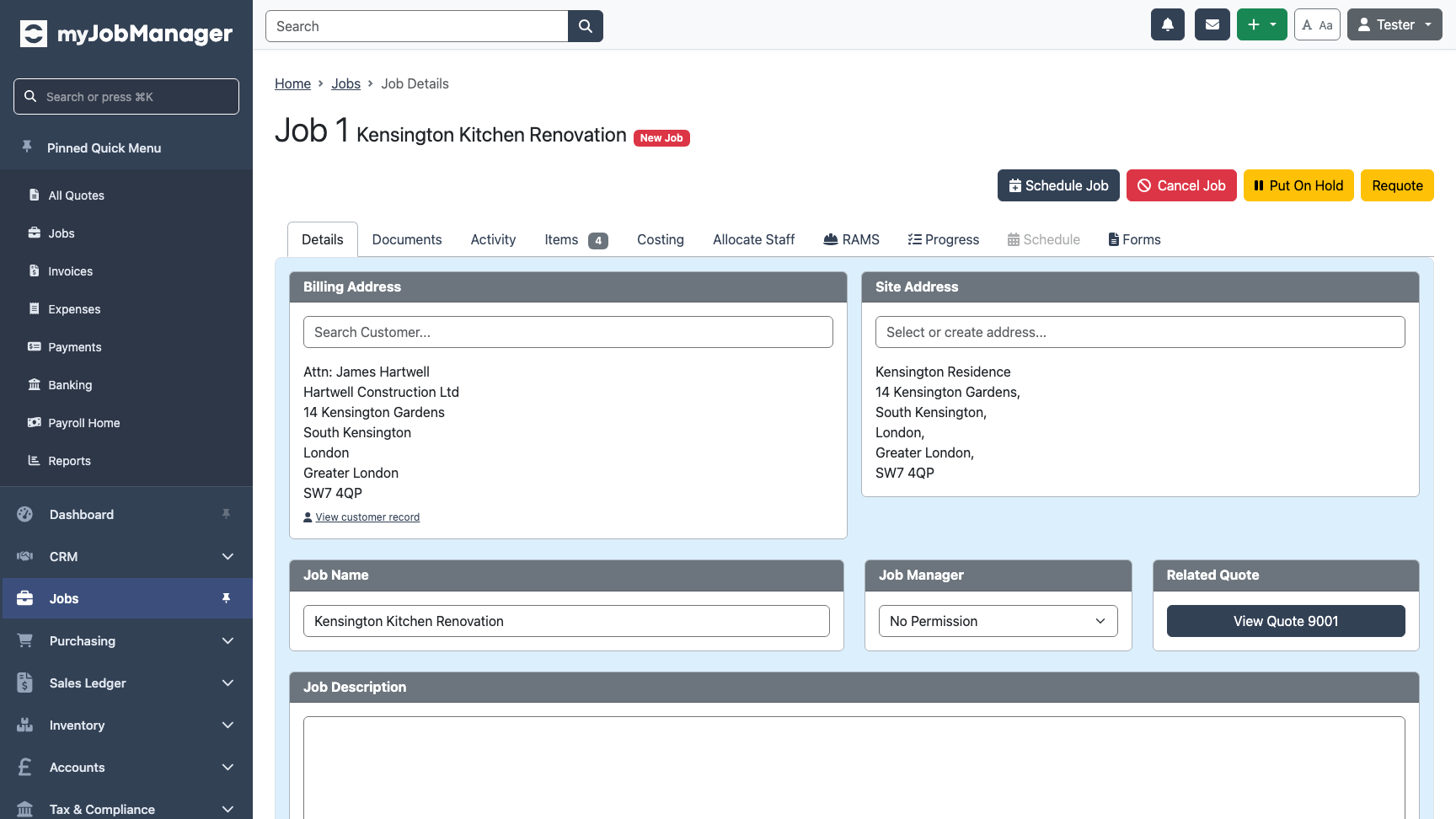Click the top search magnifier button
This screenshot has width=1456, height=819.
pos(586,26)
